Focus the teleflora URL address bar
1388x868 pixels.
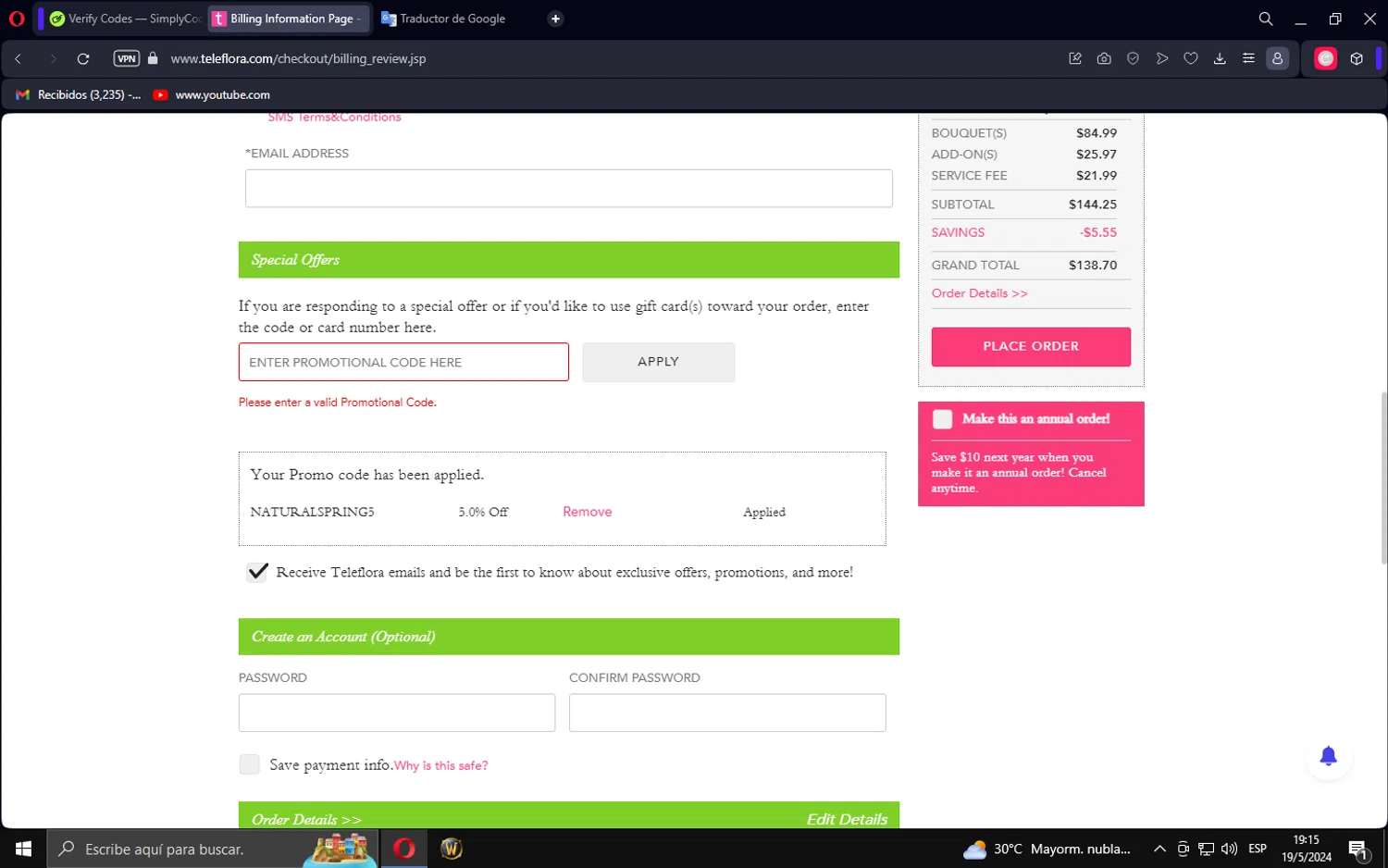(x=298, y=58)
